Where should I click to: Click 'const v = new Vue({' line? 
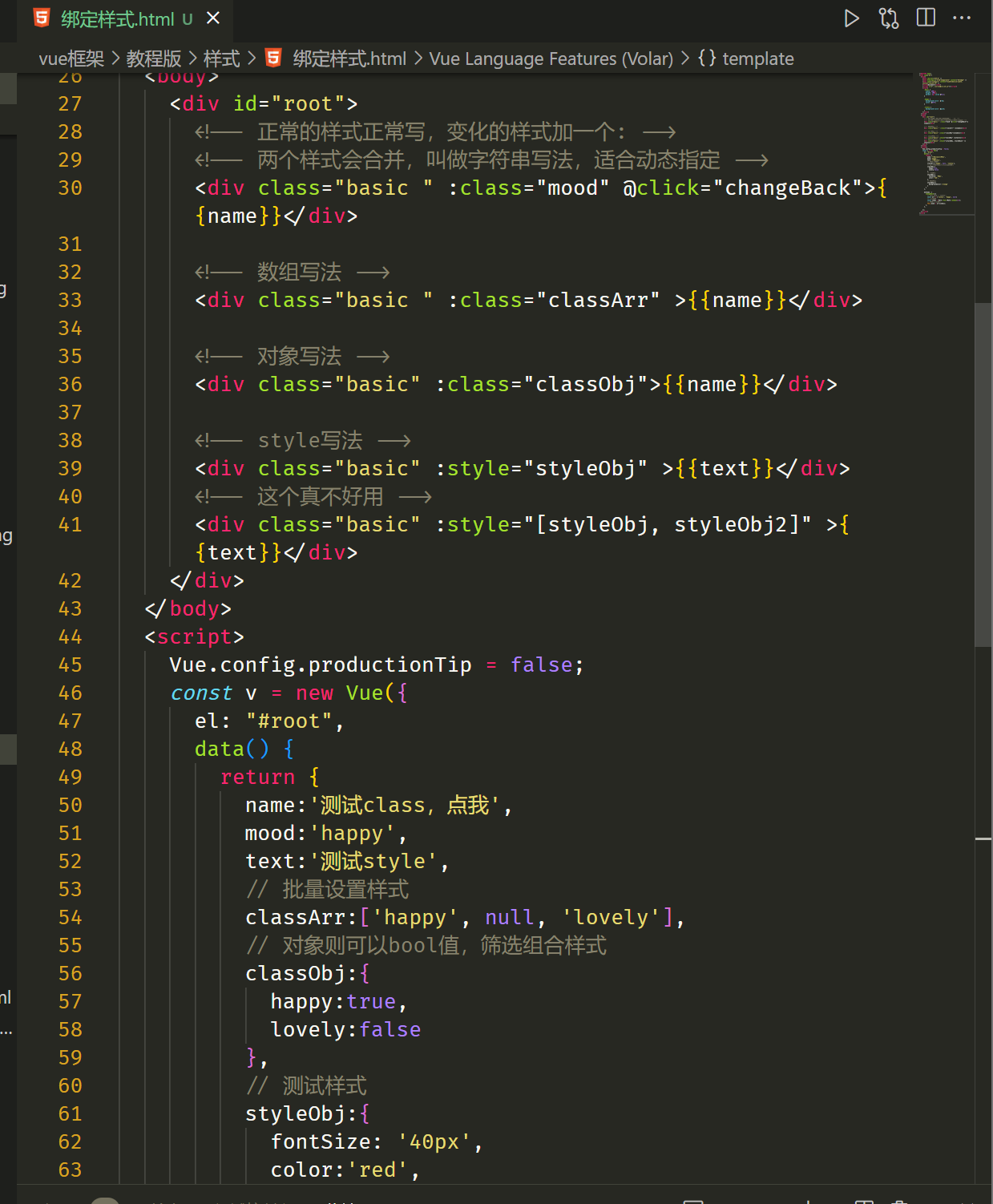[x=289, y=693]
